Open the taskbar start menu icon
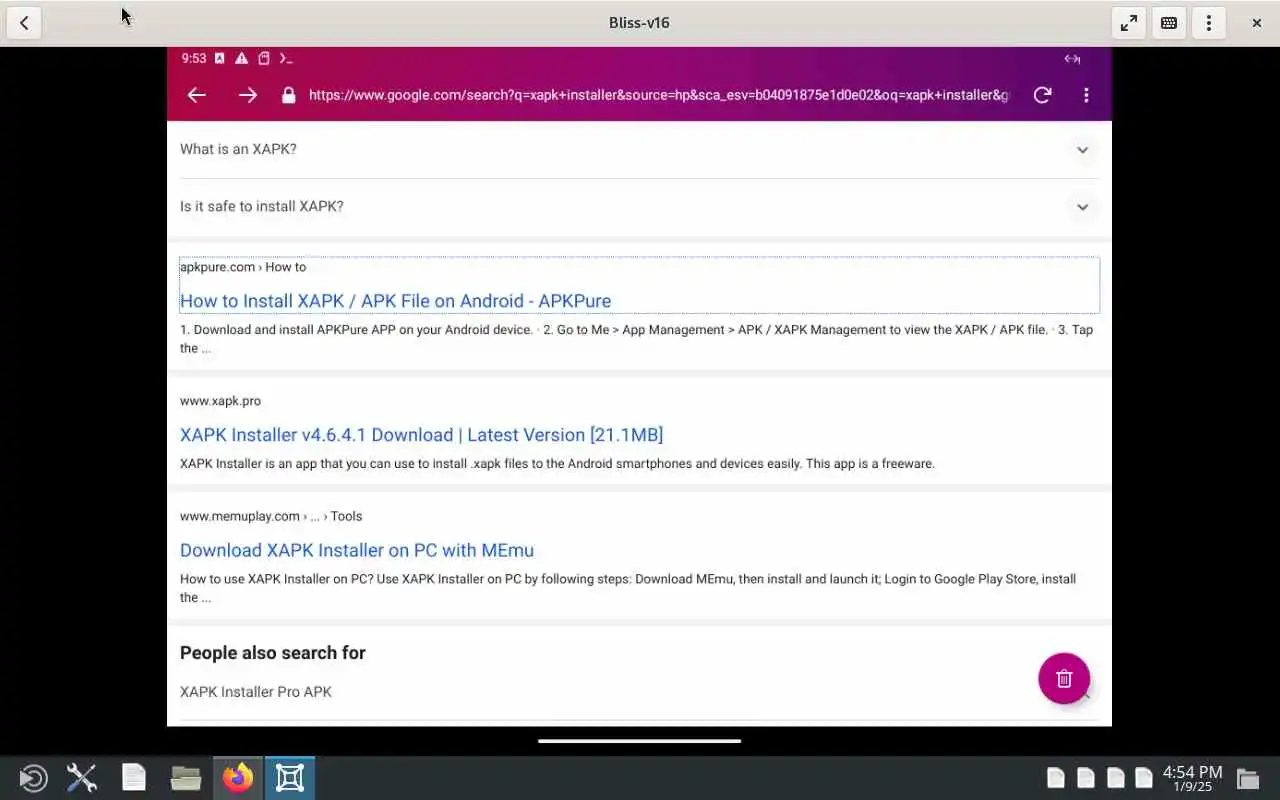Viewport: 1280px width, 800px height. click(33, 778)
